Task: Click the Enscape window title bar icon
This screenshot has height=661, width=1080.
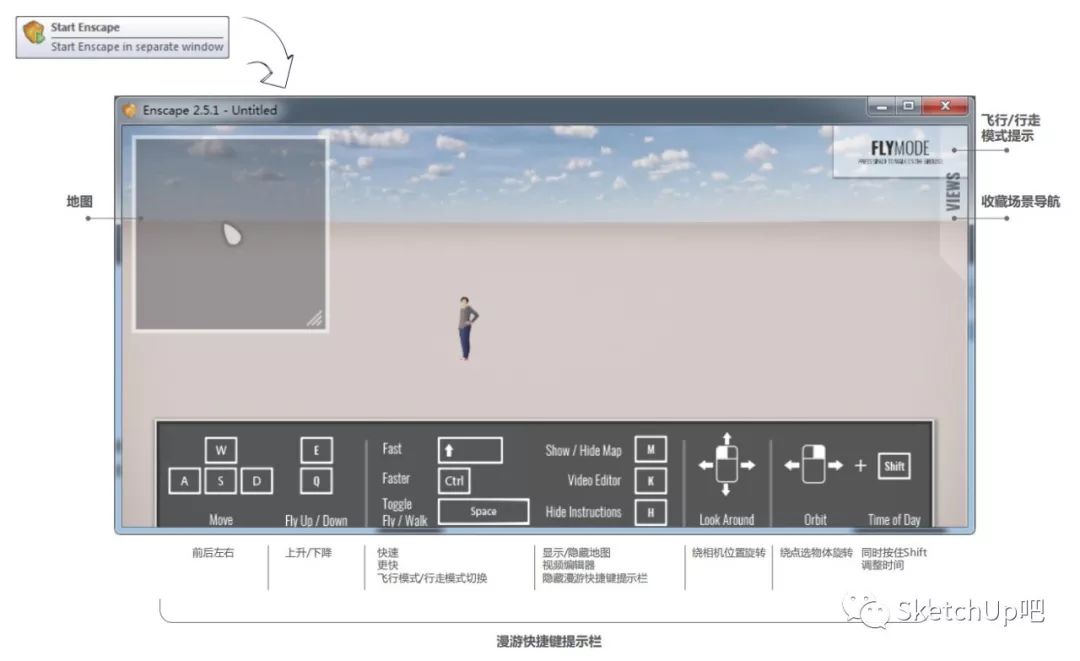Action: 129,110
